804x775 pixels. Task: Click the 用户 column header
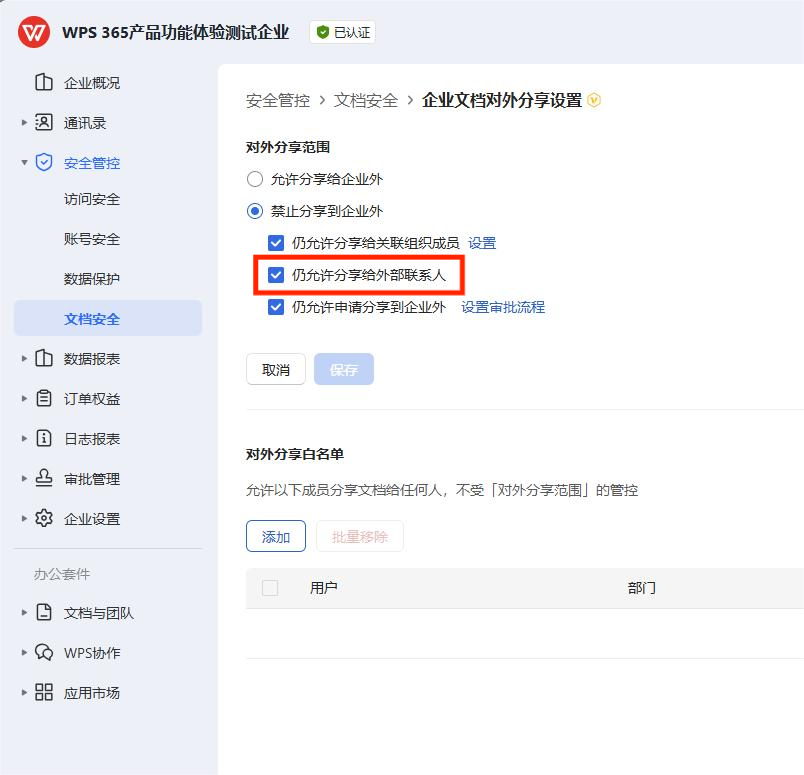pyautogui.click(x=324, y=588)
